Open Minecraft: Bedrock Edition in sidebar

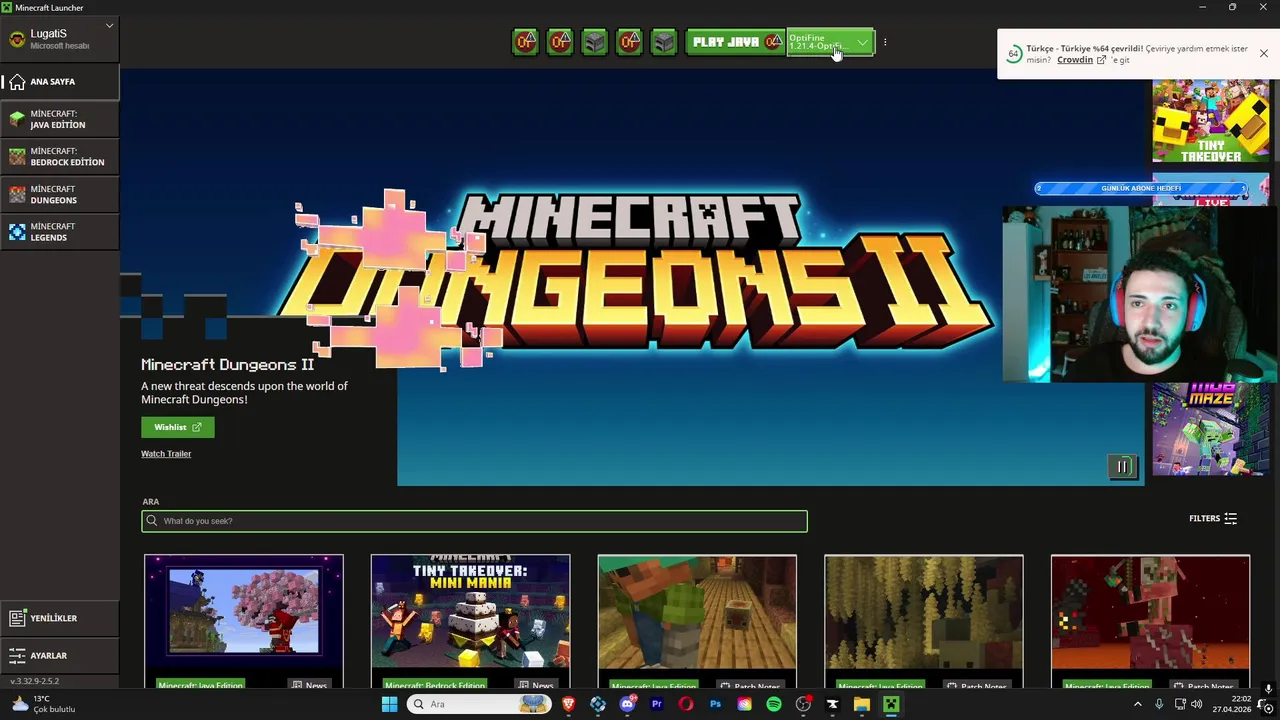(x=60, y=156)
